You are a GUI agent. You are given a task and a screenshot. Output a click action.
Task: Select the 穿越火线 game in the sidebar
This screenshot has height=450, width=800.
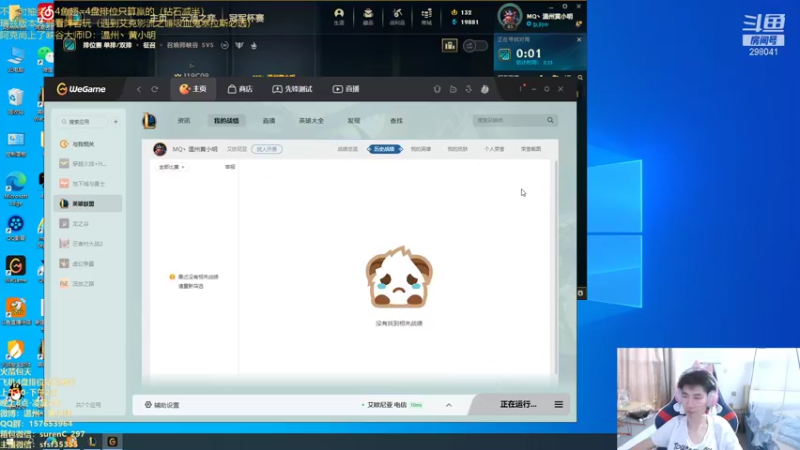click(88, 164)
